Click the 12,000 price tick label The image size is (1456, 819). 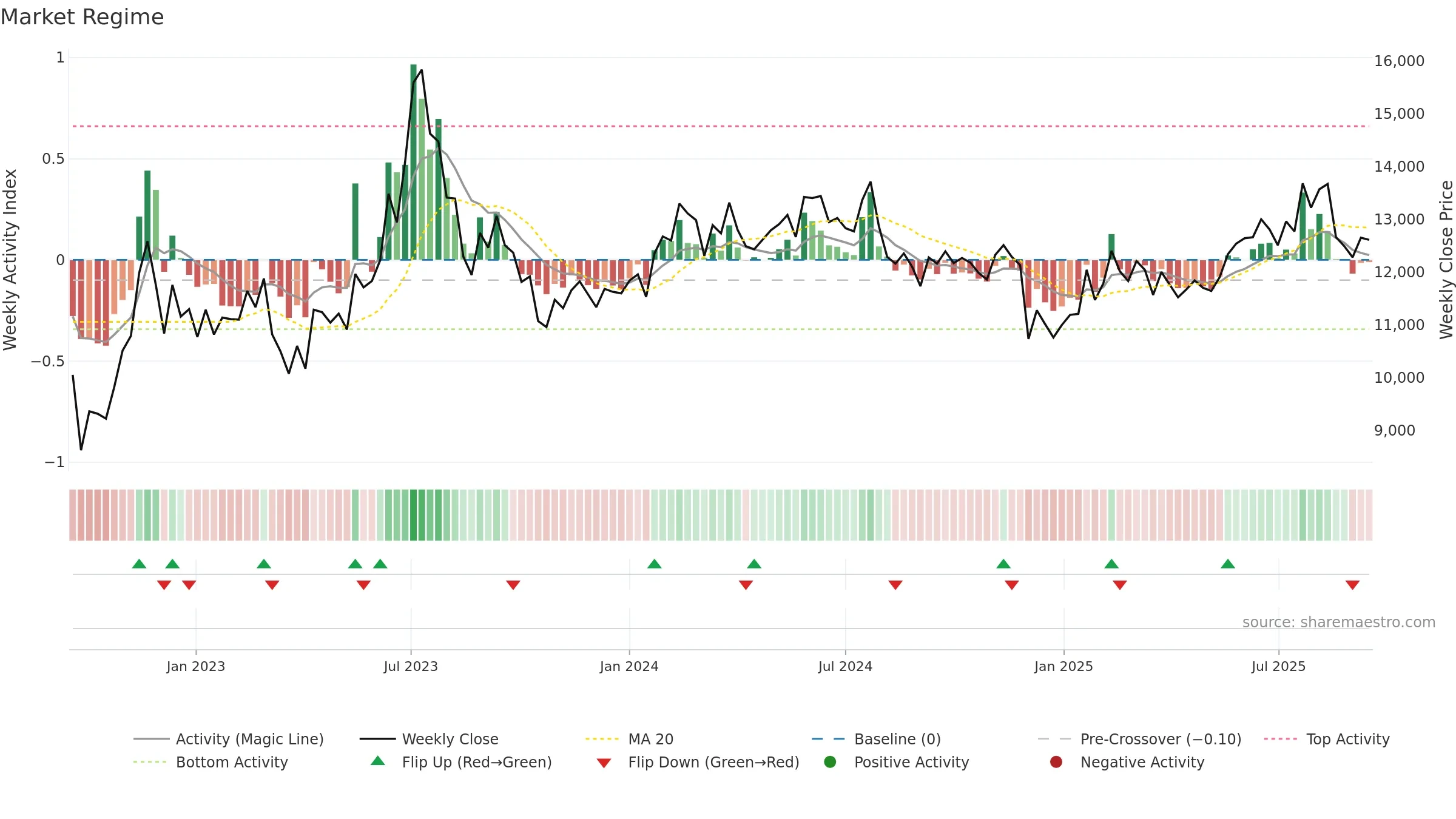(1399, 272)
